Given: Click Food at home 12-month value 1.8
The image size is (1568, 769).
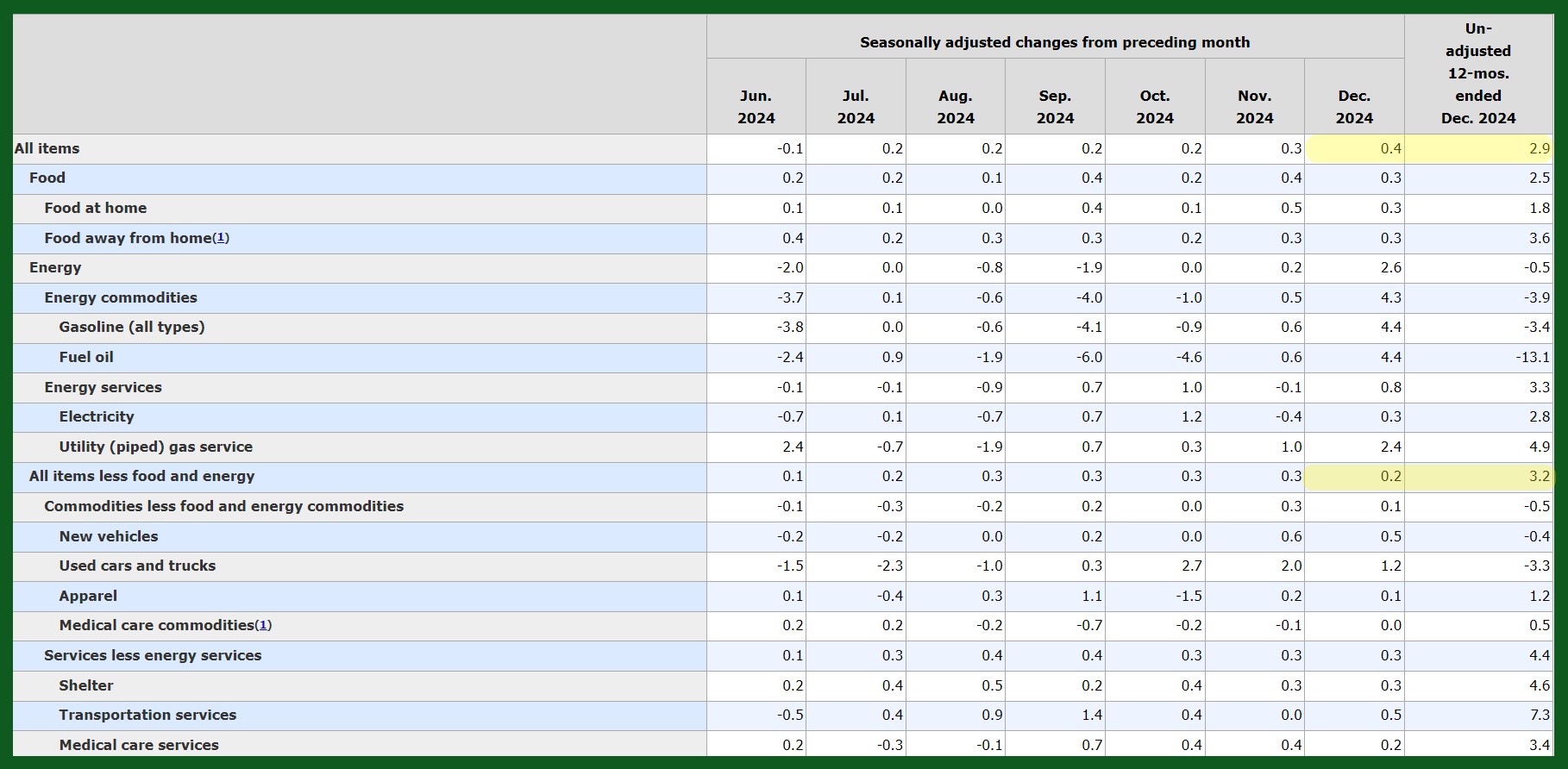Looking at the screenshot, I should click(x=1540, y=208).
